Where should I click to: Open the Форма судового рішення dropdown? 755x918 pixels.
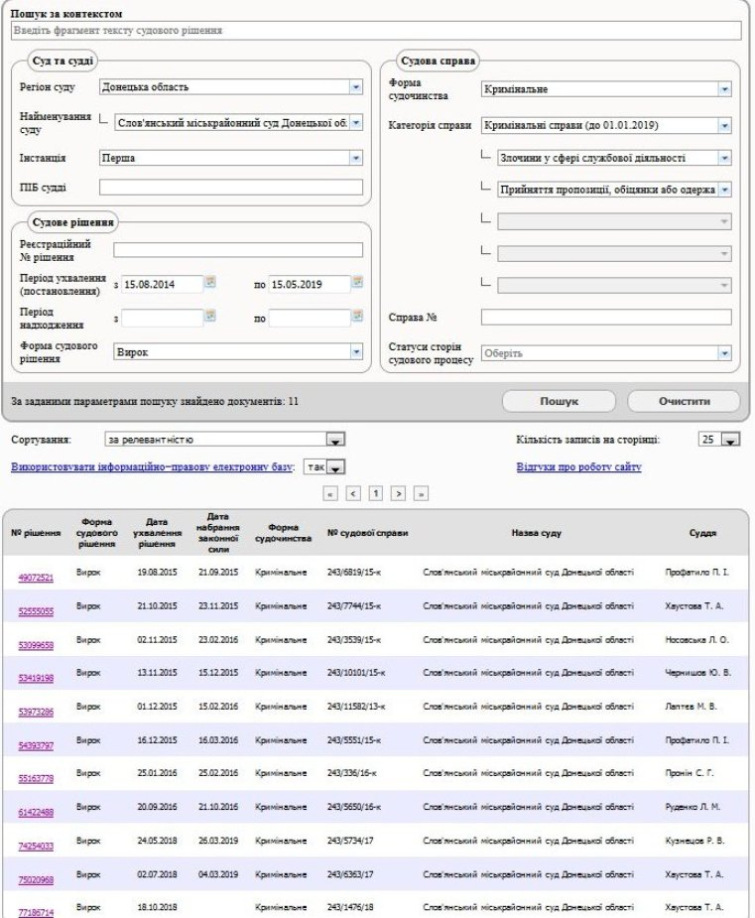354,352
